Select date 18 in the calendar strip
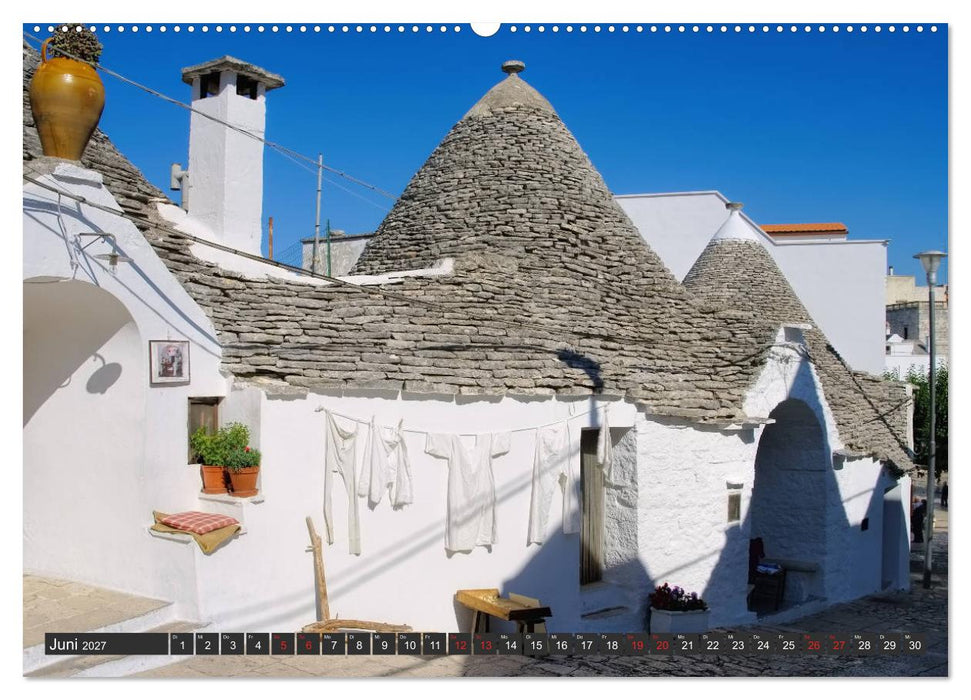Screen dimensions: 971x700 612,644
